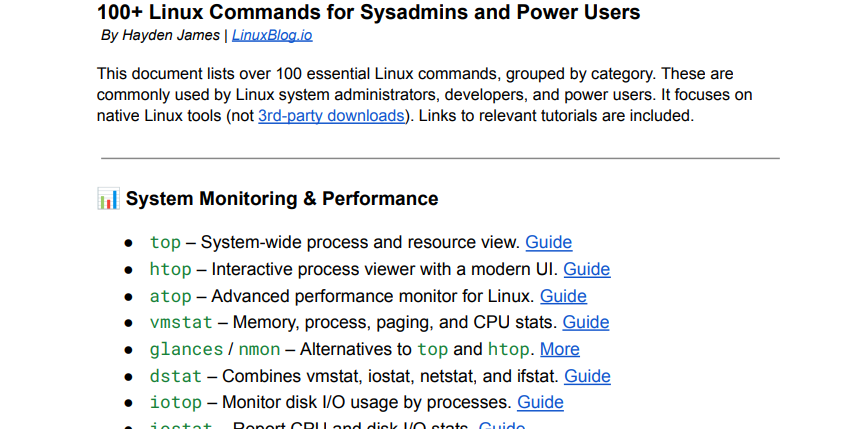This screenshot has width=868, height=429.
Task: Click the document title heading
Action: 368,13
